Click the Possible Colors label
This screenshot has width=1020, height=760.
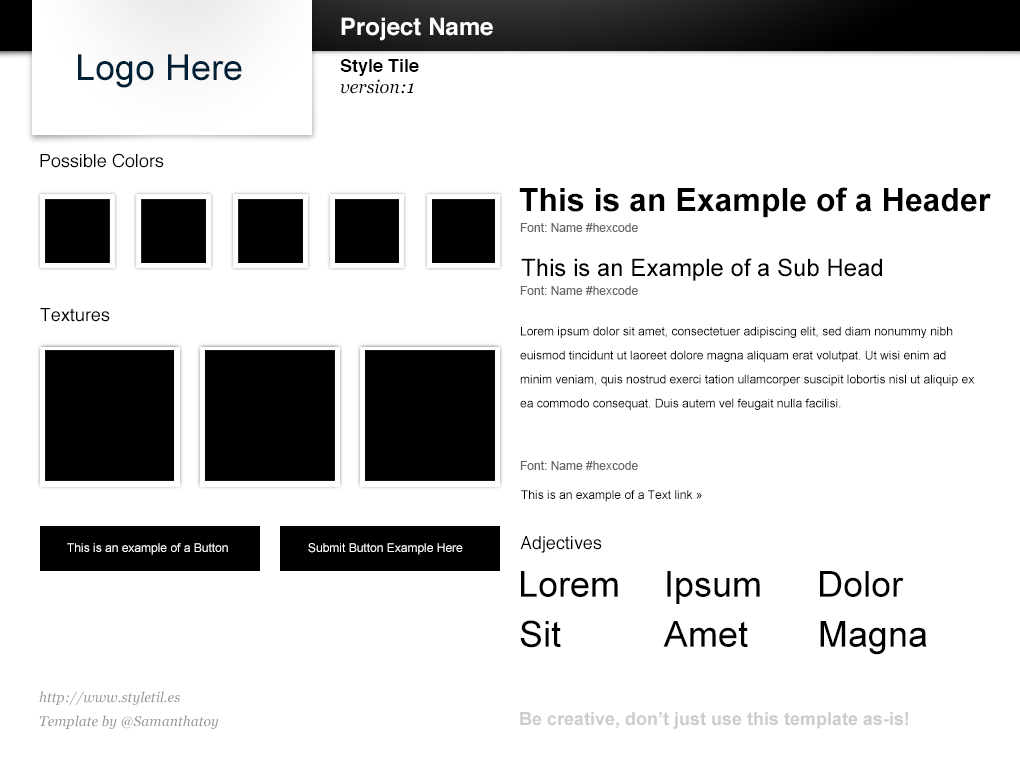tap(101, 161)
